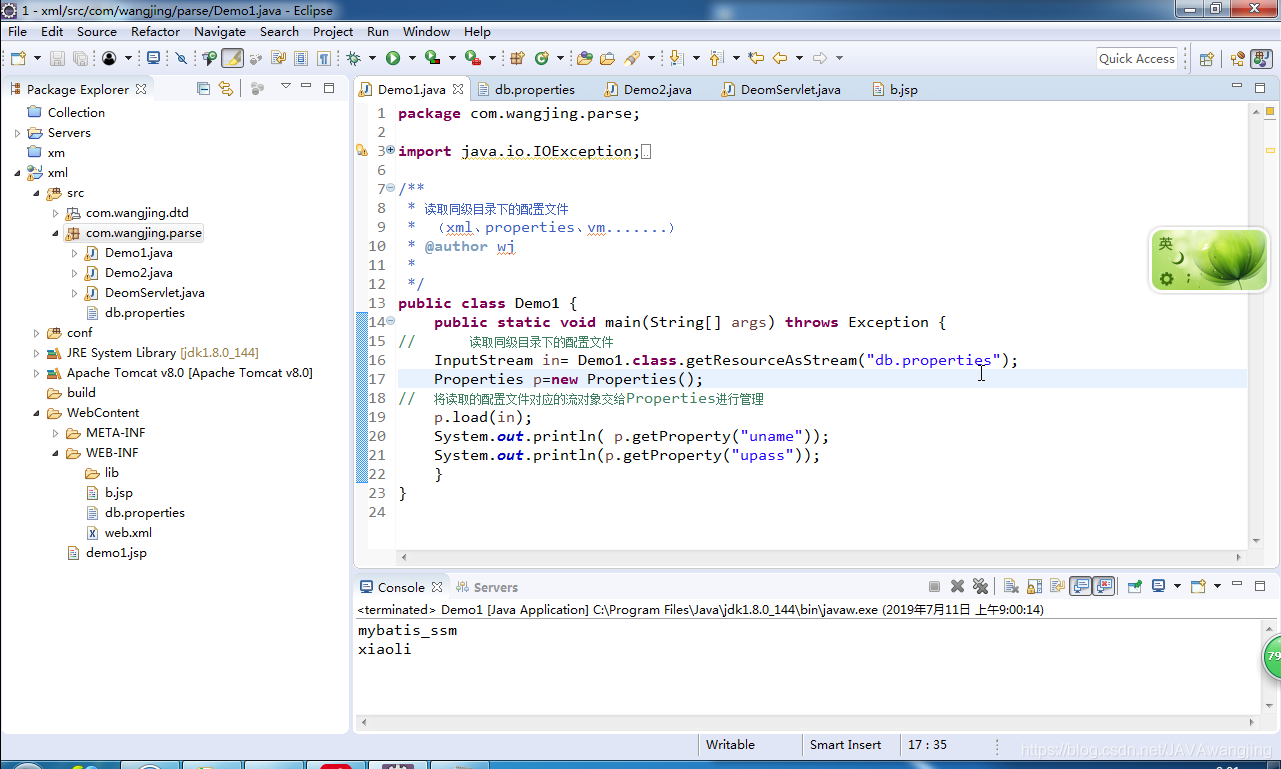Image resolution: width=1281 pixels, height=769 pixels.
Task: Clear the Console output icon
Action: coord(1011,587)
